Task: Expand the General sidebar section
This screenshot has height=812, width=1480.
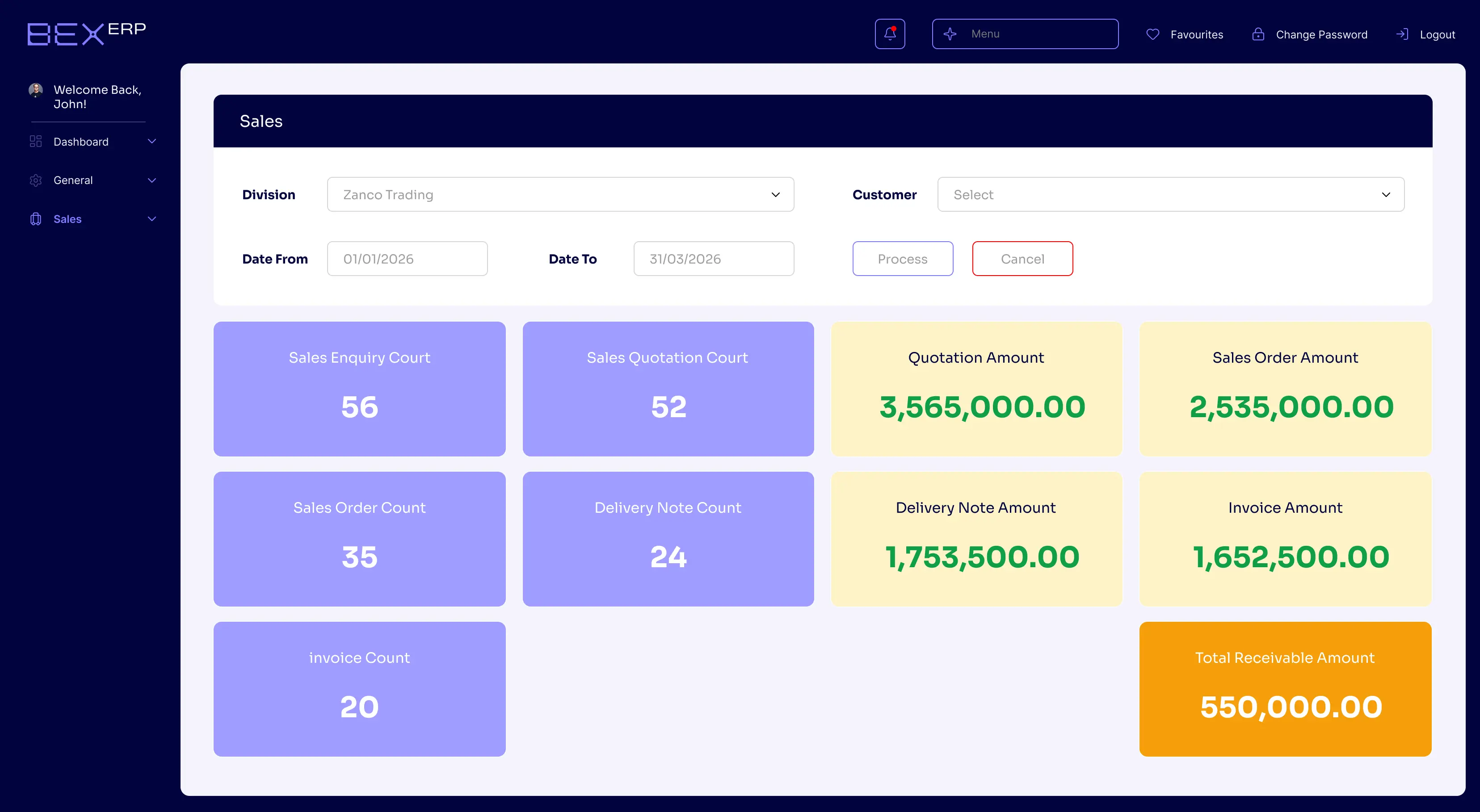Action: (151, 180)
